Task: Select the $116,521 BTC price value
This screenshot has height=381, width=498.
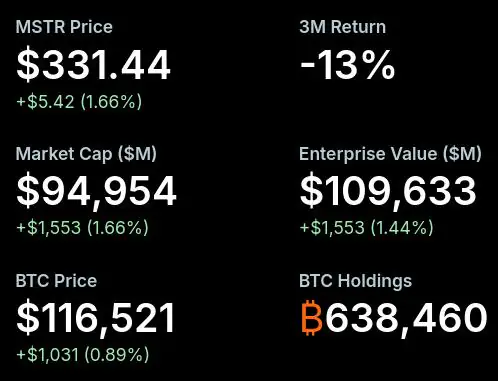Action: coord(95,317)
